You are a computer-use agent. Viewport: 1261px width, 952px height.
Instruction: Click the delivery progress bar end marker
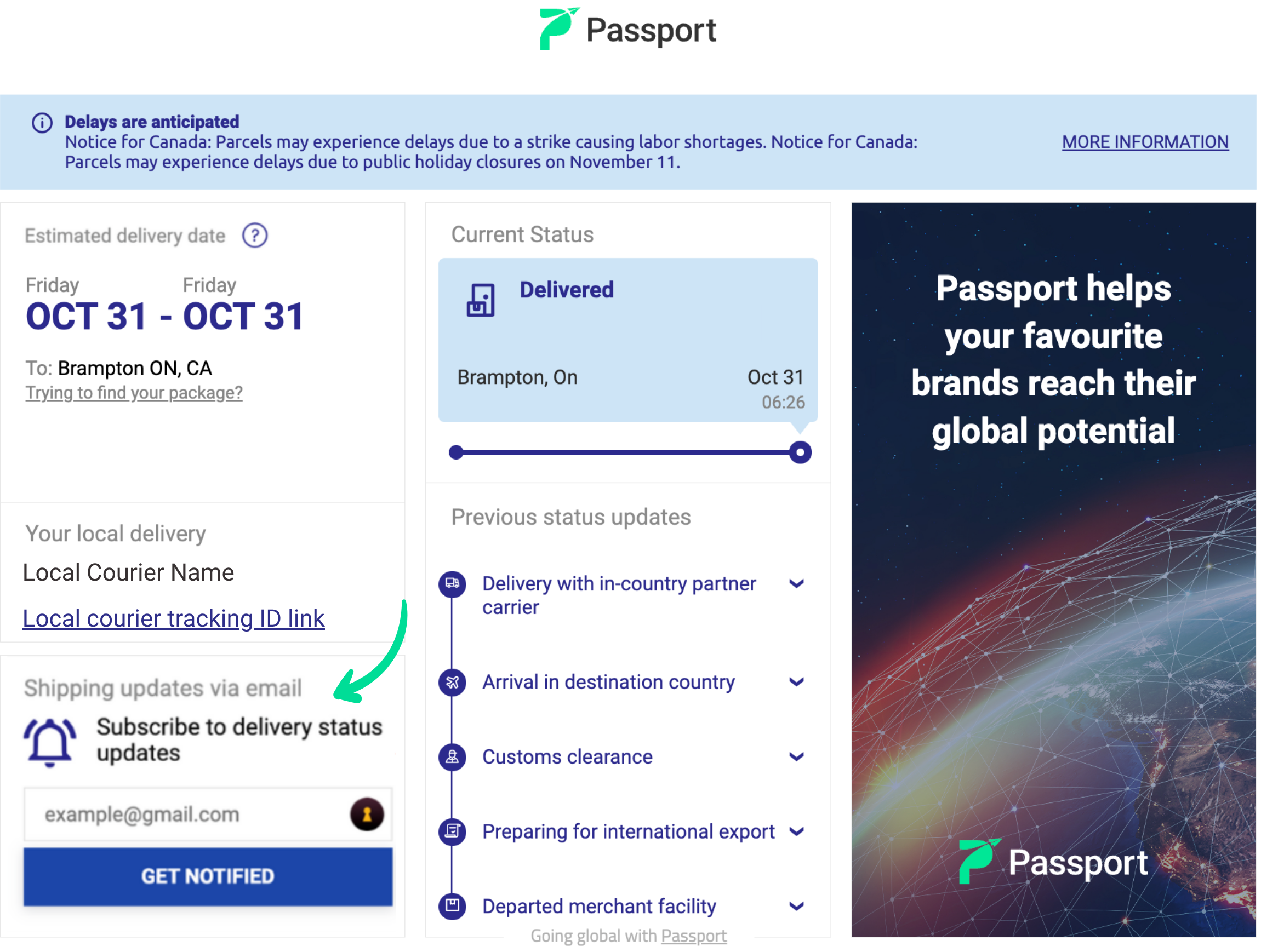tap(800, 453)
